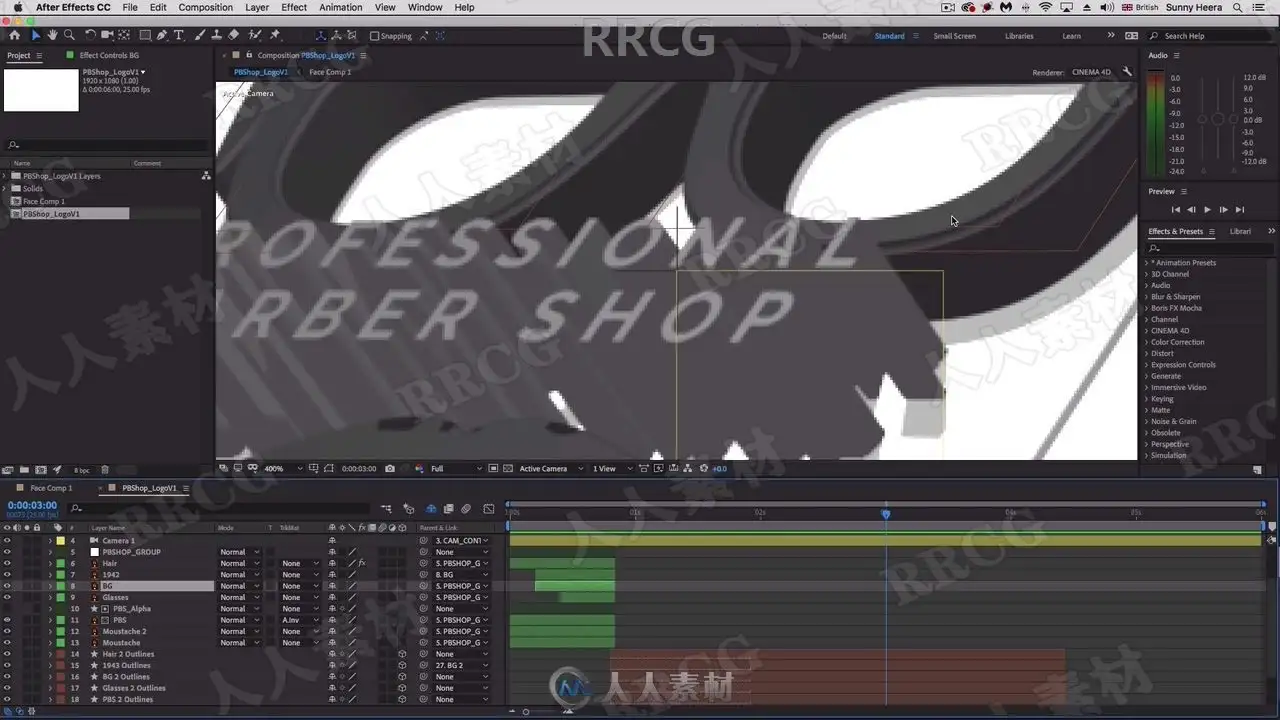Hide the Camera 1 layer
This screenshot has height=720, width=1280.
click(7, 541)
